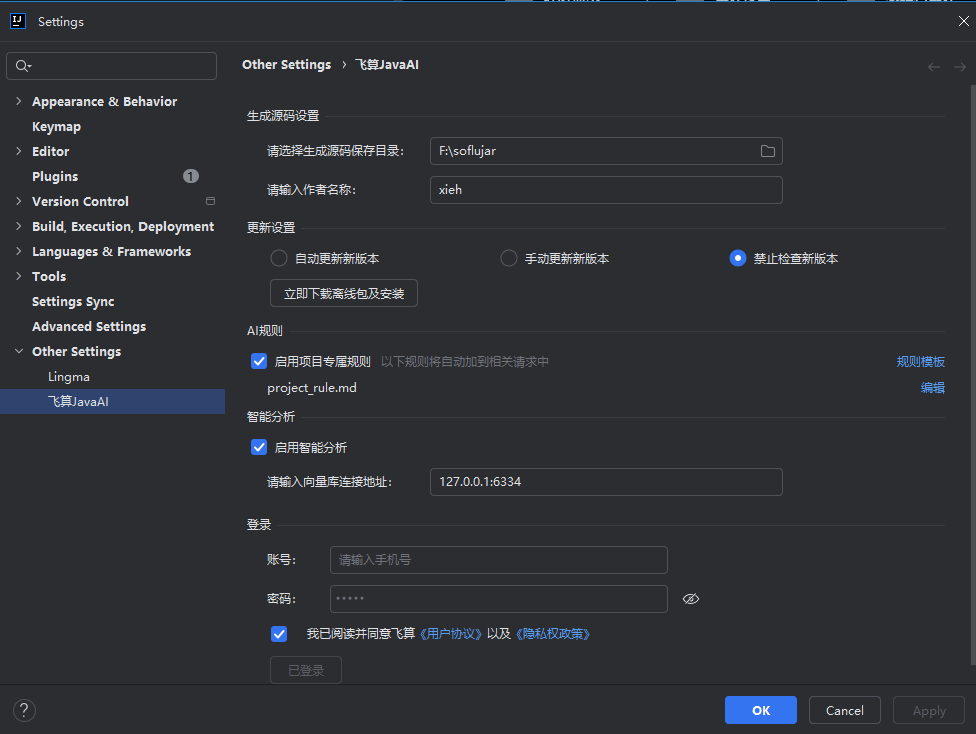Select 手动更新新版本 radio button
Screen dimensions: 976x734
[x=509, y=258]
